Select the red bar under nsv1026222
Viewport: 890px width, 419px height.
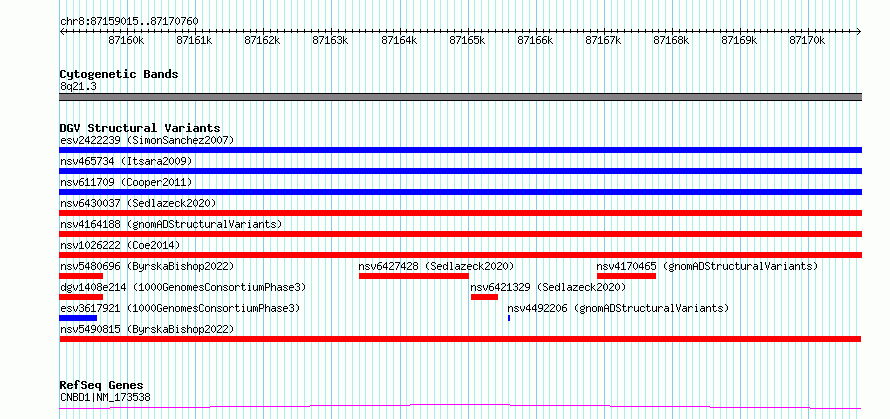[x=460, y=255]
